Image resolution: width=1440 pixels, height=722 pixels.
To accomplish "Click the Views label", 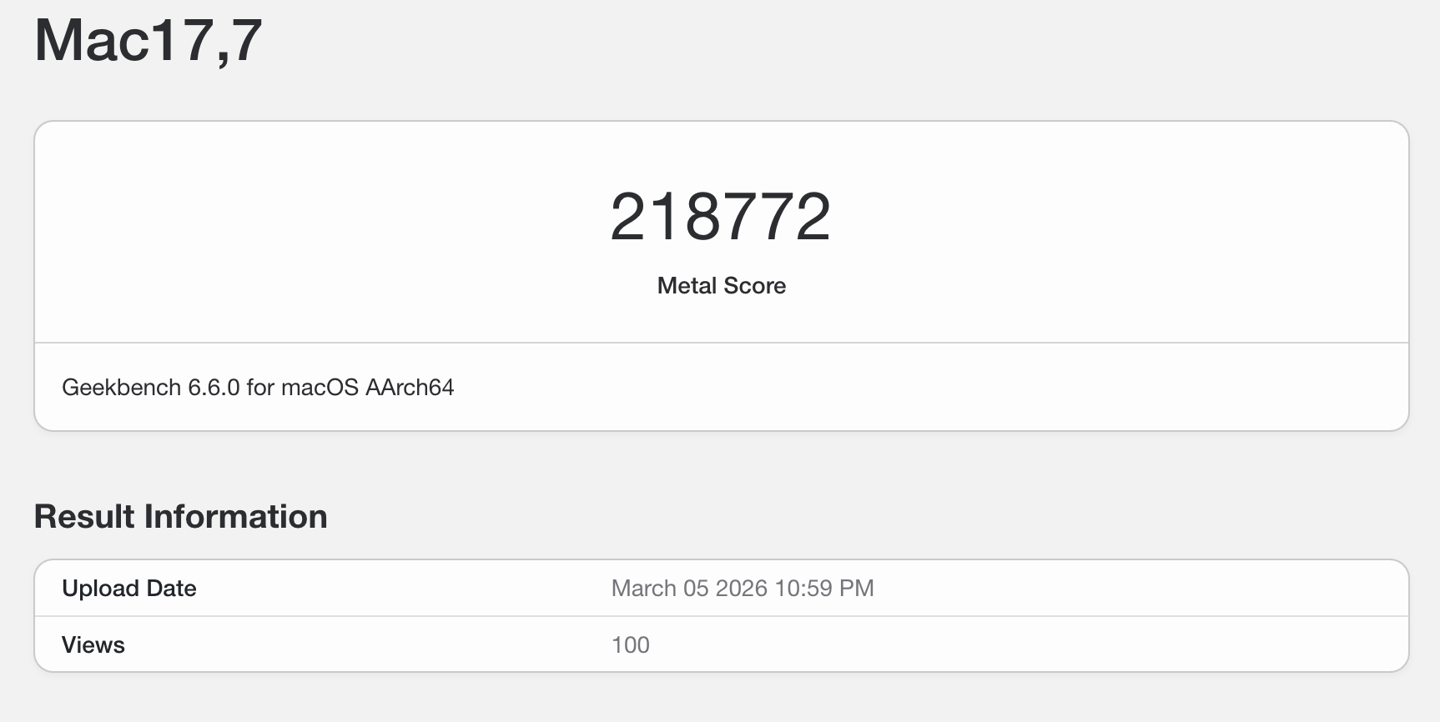I will pyautogui.click(x=93, y=645).
